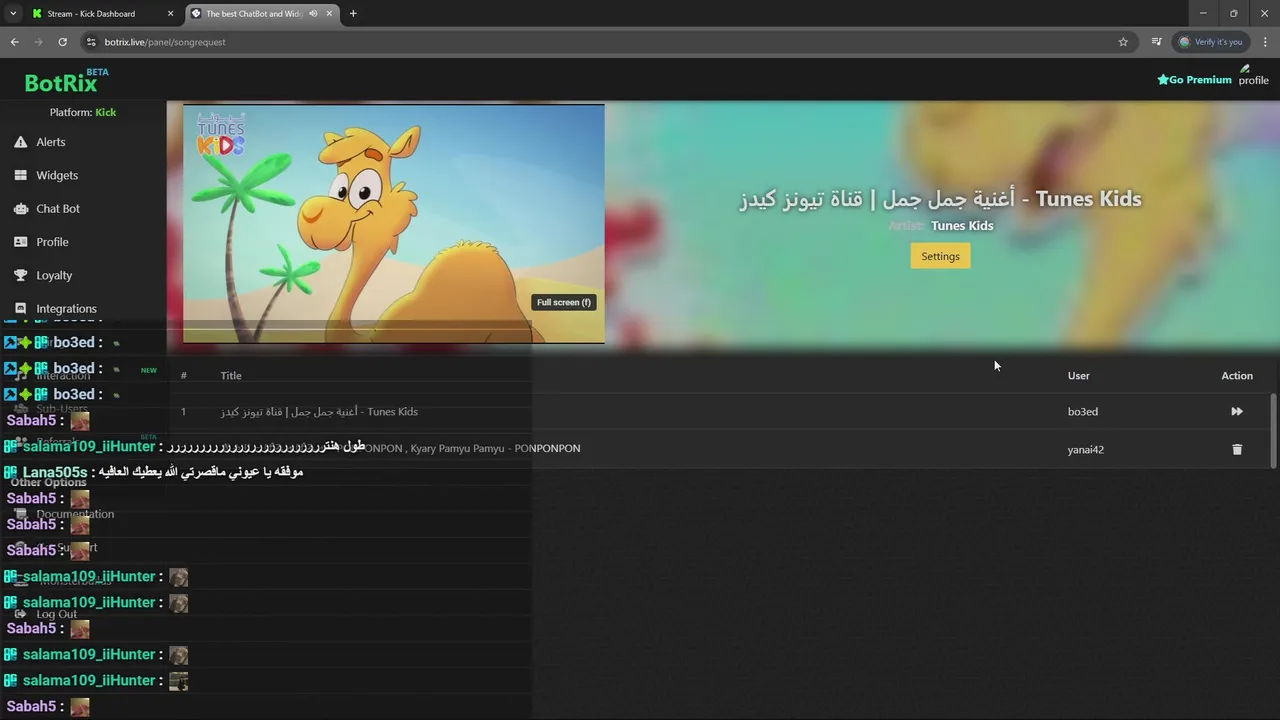Open the Chrome three-dot menu
Image resolution: width=1280 pixels, height=720 pixels.
1266,42
